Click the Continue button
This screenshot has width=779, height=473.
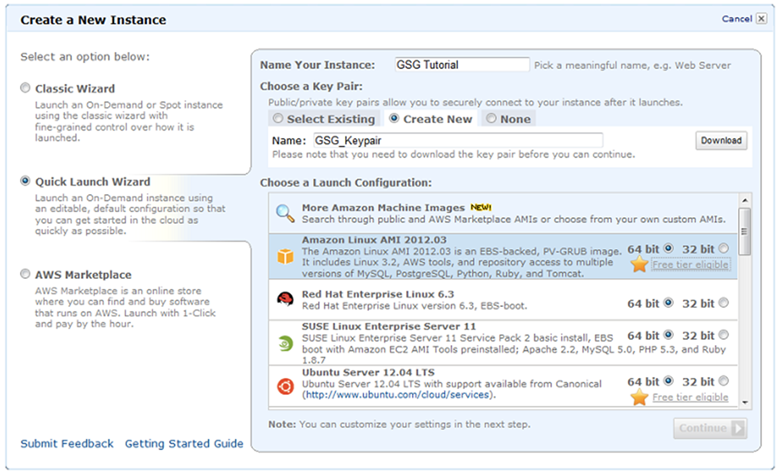point(710,428)
